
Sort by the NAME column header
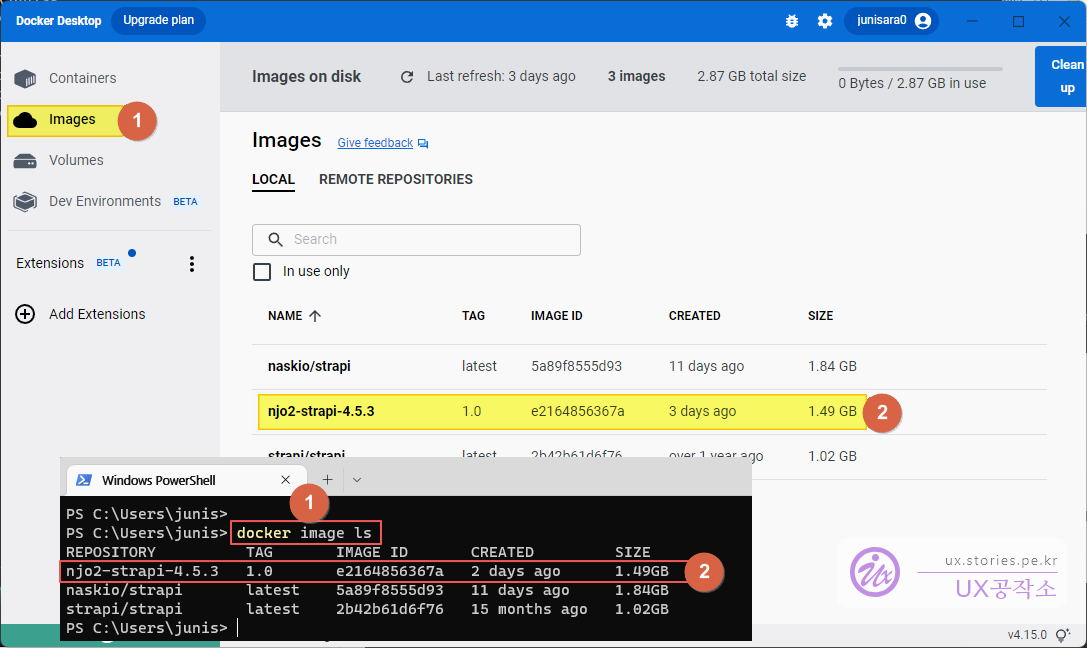(285, 316)
